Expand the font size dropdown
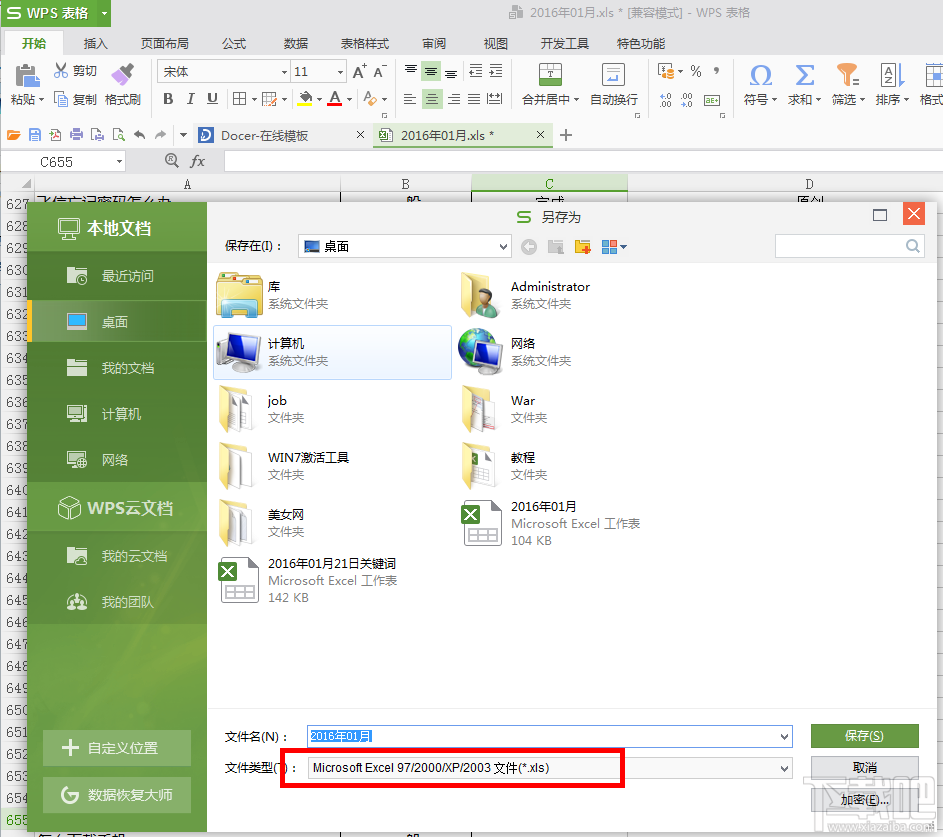The image size is (943, 837). coord(339,71)
